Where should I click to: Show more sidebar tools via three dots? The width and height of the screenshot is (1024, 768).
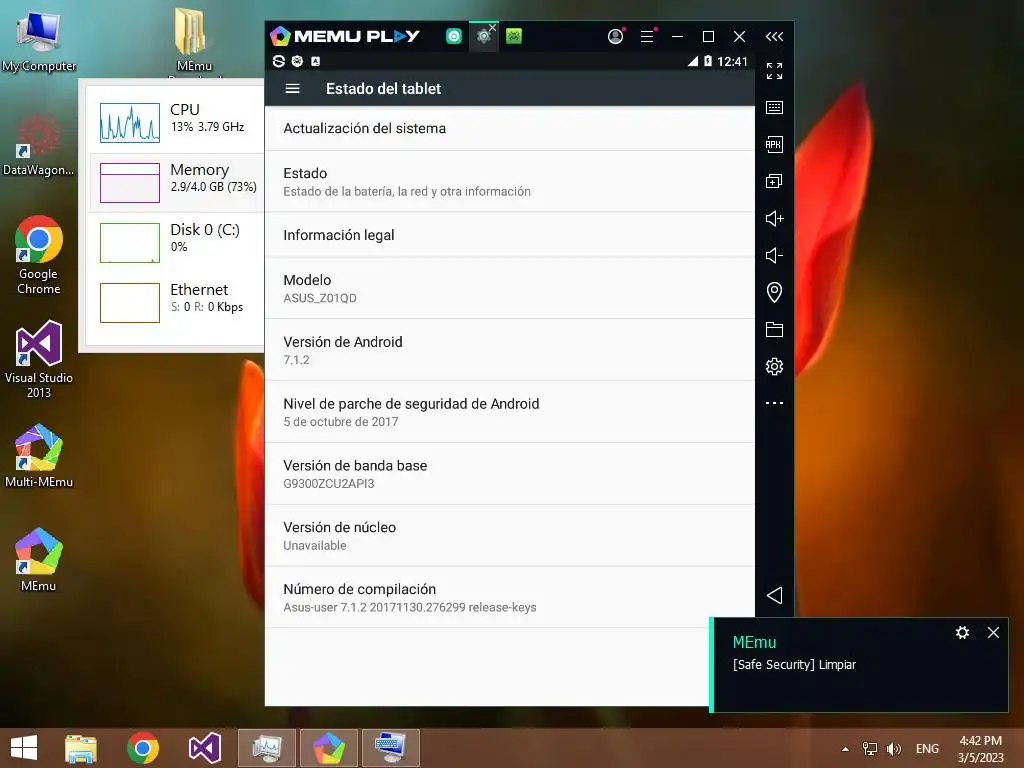click(774, 403)
